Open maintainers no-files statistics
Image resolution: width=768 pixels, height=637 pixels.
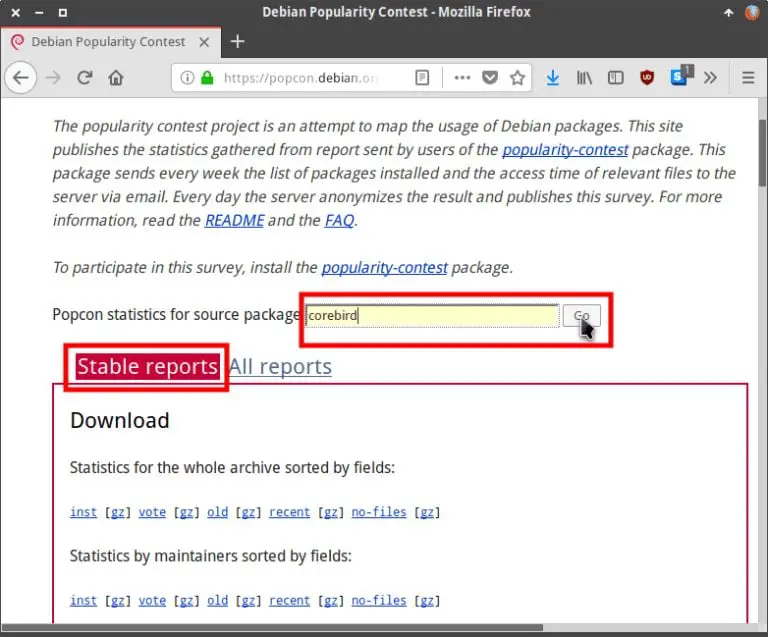[x=379, y=600]
